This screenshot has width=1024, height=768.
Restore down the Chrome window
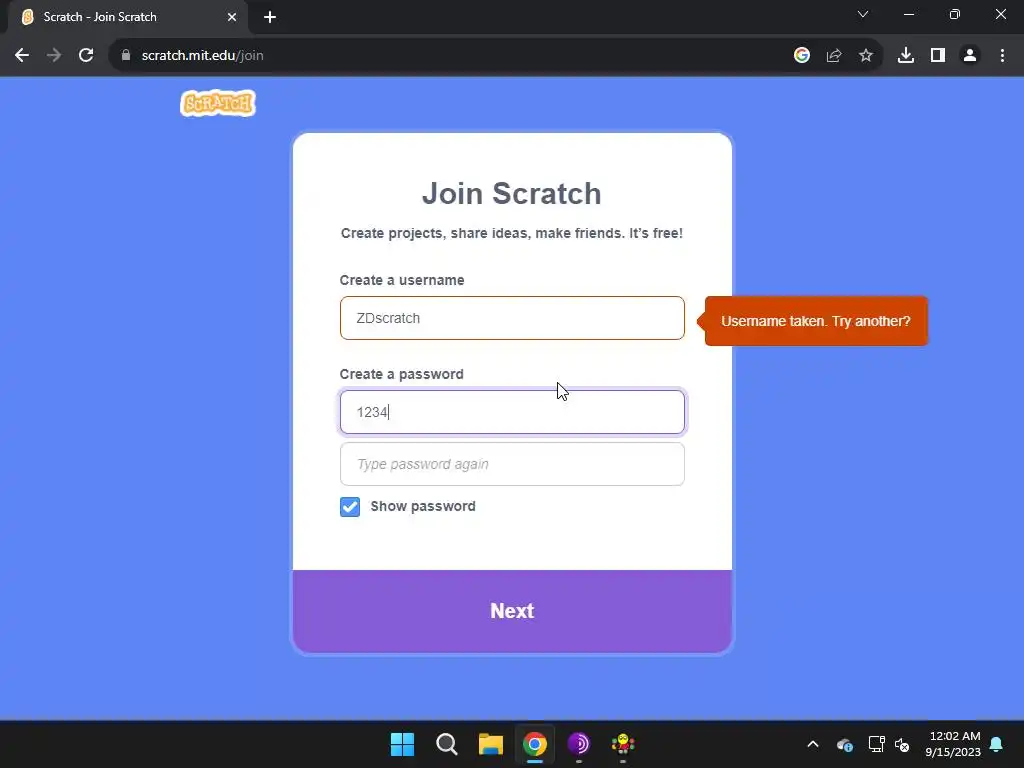coord(955,14)
